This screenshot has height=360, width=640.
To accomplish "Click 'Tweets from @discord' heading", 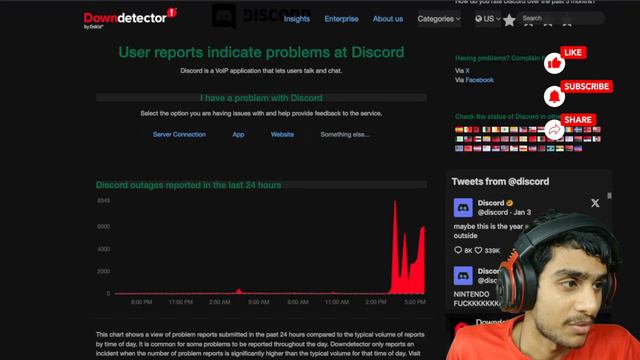I will click(x=500, y=182).
